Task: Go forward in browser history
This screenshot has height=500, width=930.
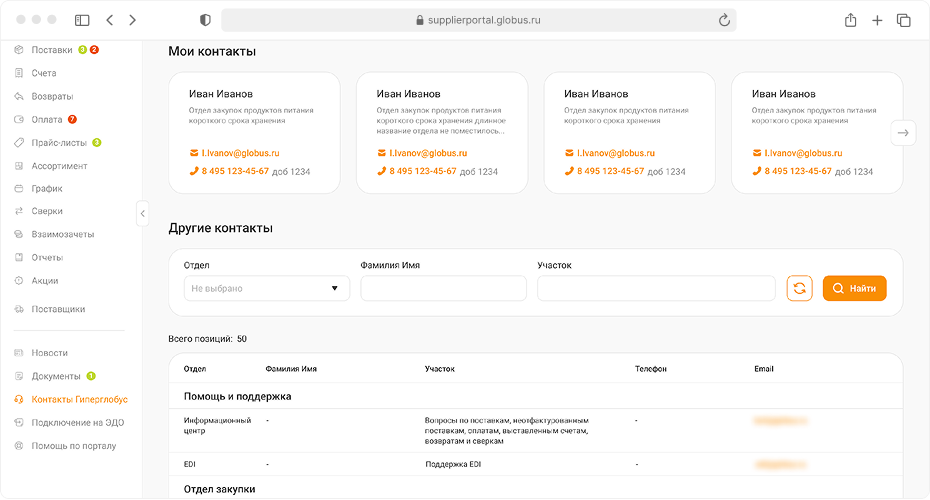Action: [x=132, y=20]
